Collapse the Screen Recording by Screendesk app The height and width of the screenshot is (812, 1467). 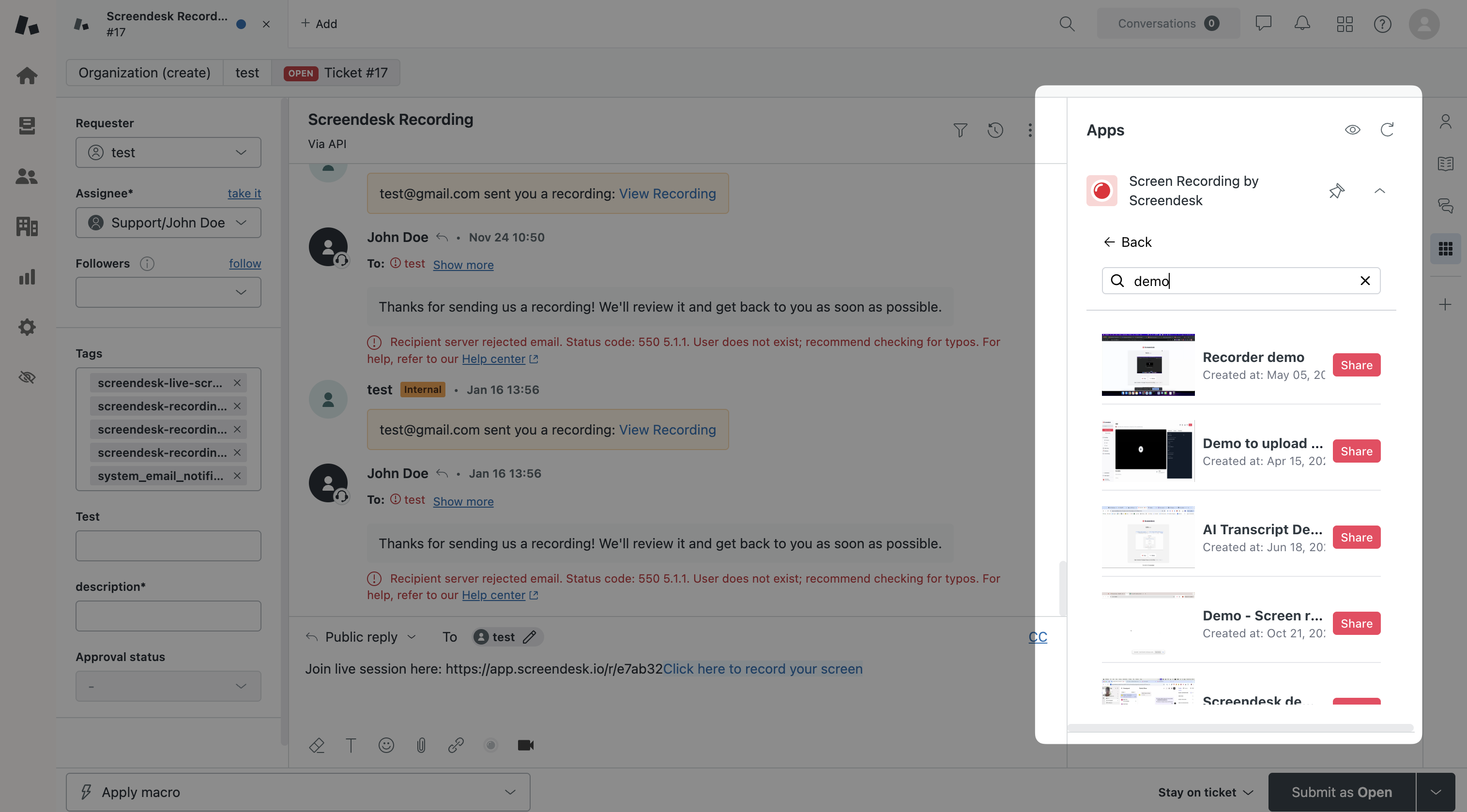(1379, 191)
